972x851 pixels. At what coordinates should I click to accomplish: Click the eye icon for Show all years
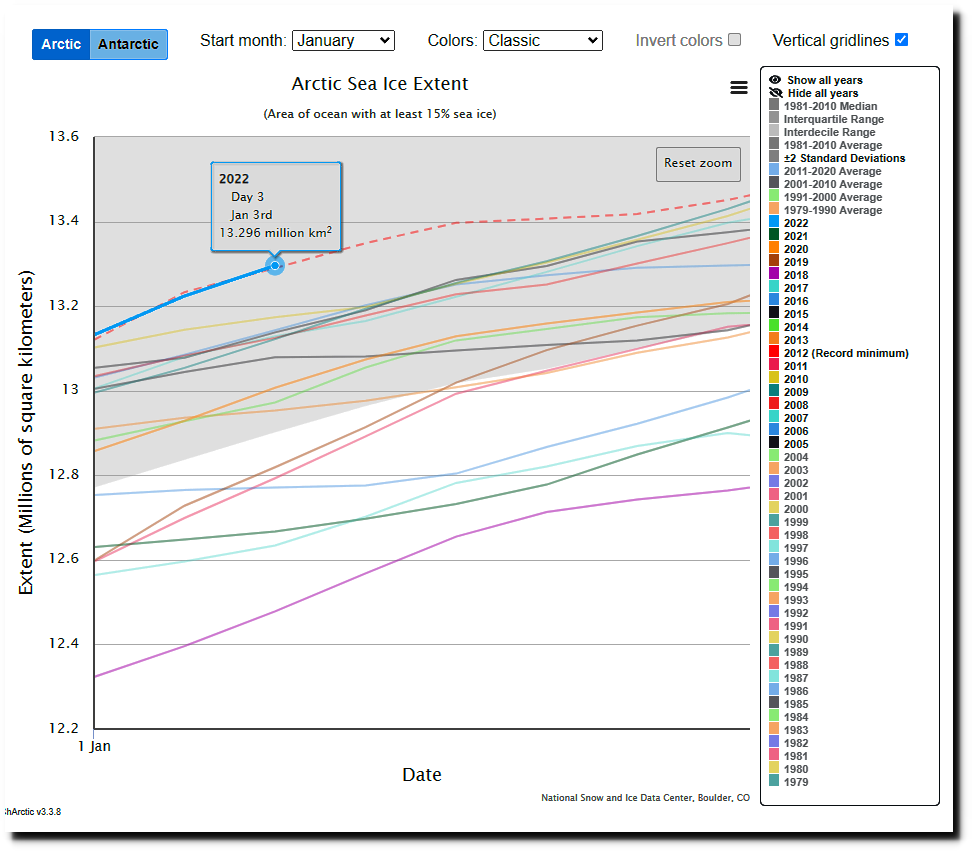[x=775, y=80]
